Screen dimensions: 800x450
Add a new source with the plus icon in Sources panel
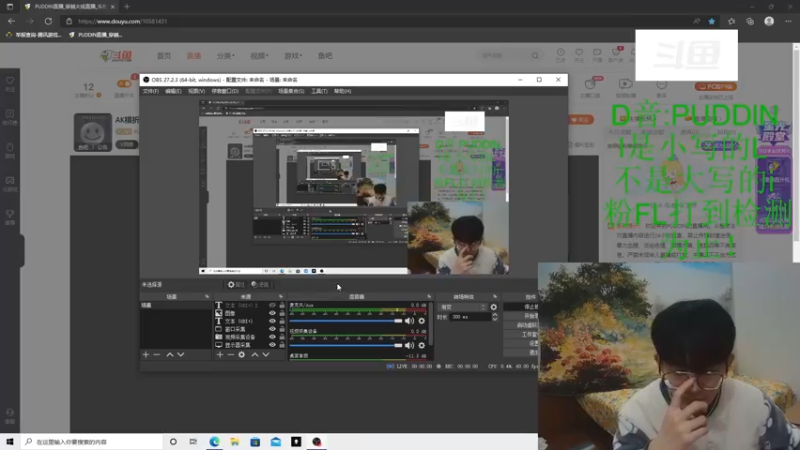(x=220, y=355)
